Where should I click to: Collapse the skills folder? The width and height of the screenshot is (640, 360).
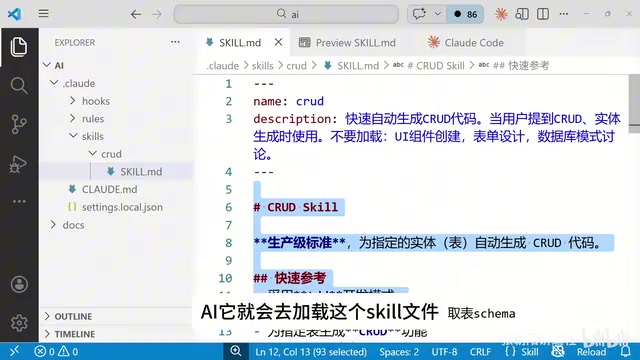pyautogui.click(x=73, y=136)
